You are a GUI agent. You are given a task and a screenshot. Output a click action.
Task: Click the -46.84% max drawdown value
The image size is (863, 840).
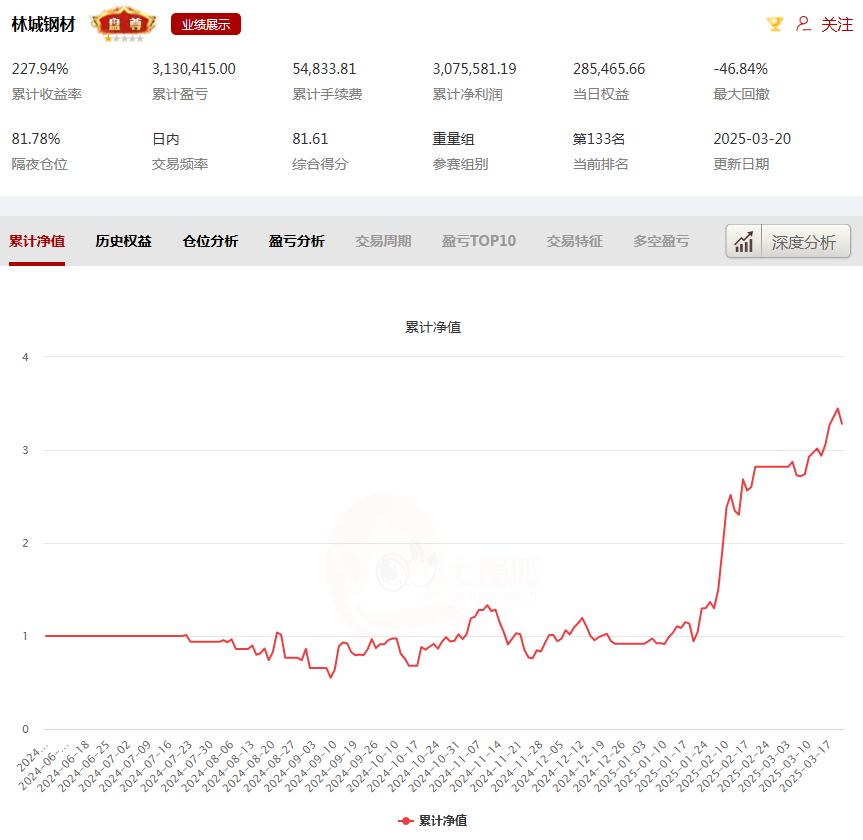pyautogui.click(x=740, y=69)
